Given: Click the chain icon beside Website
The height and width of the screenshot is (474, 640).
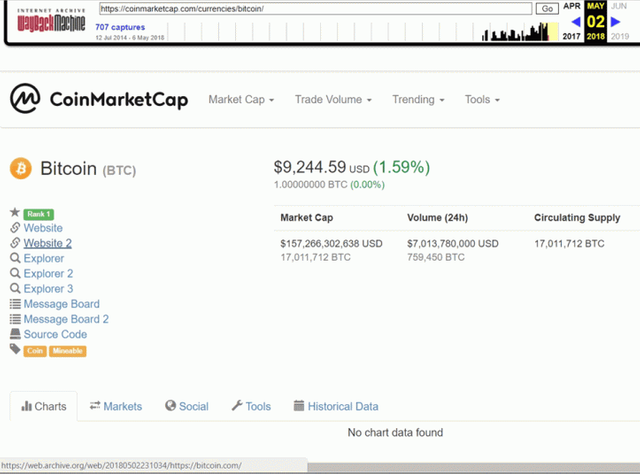Looking at the screenshot, I should click(x=15, y=227).
